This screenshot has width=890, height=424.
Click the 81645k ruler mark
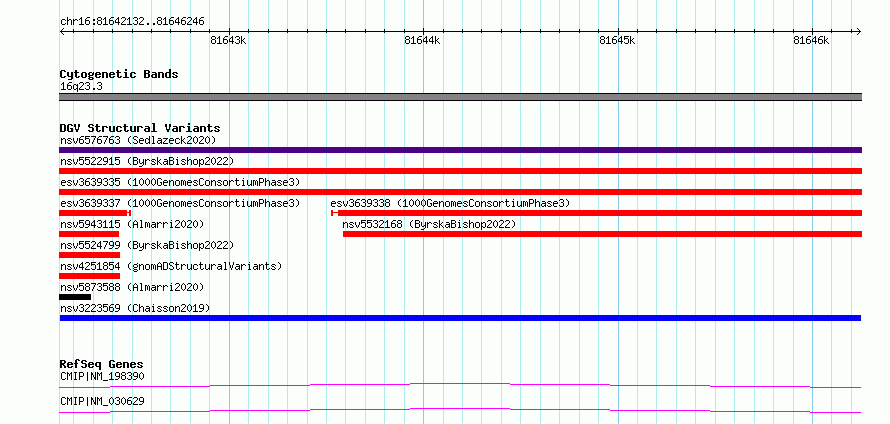617,40
